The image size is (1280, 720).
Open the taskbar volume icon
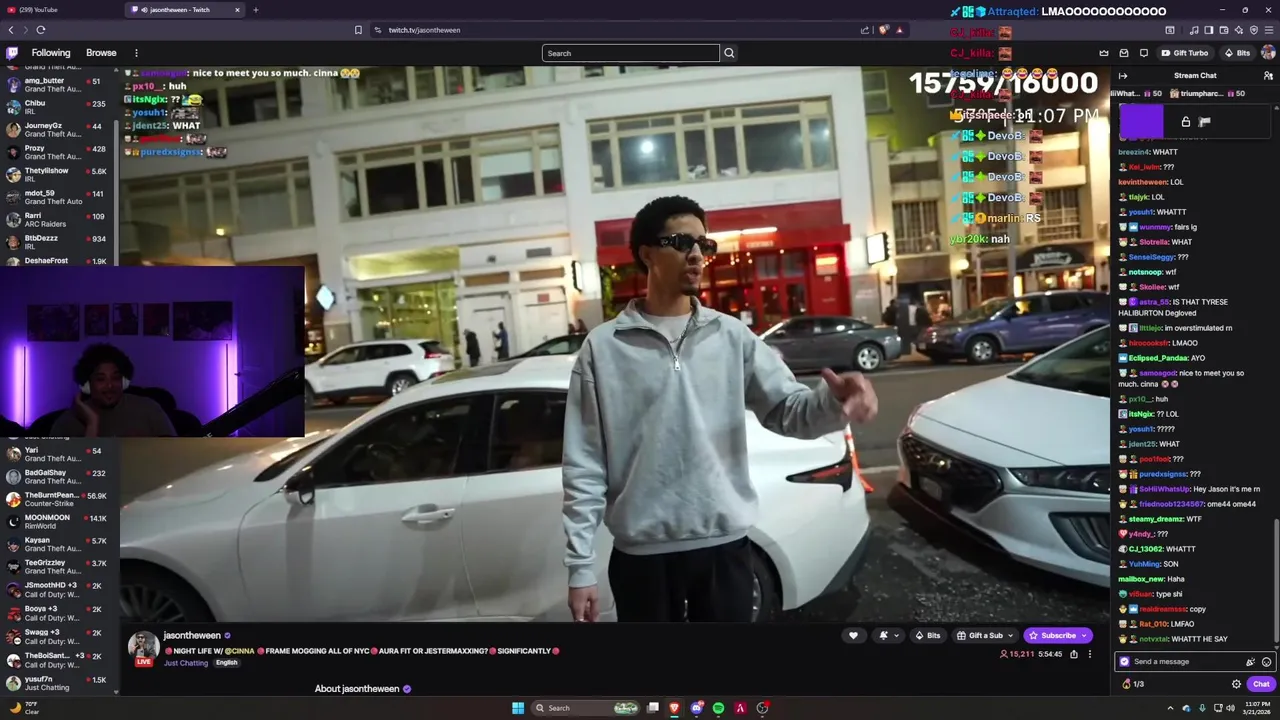click(1230, 708)
